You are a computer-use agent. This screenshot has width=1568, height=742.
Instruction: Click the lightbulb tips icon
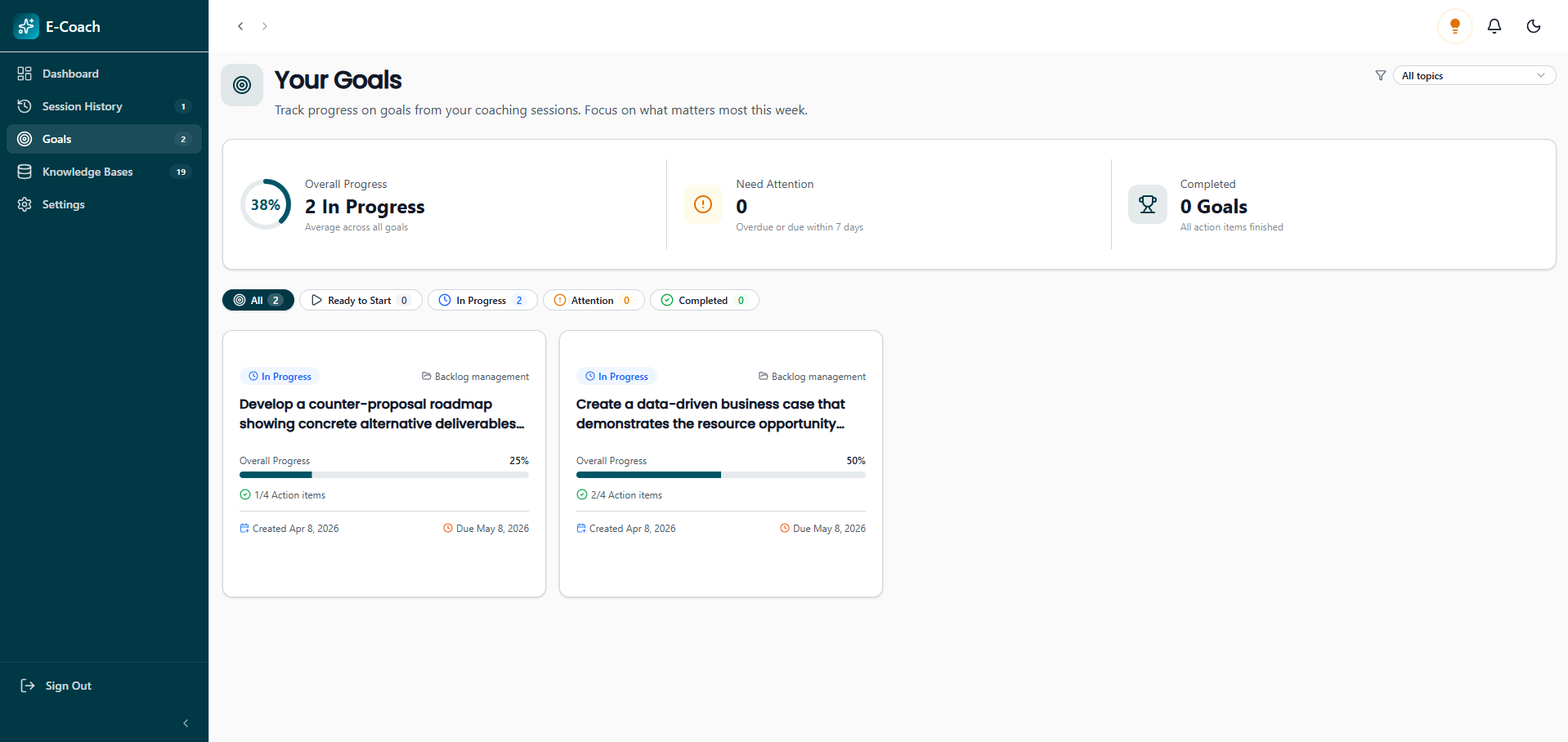click(1454, 26)
